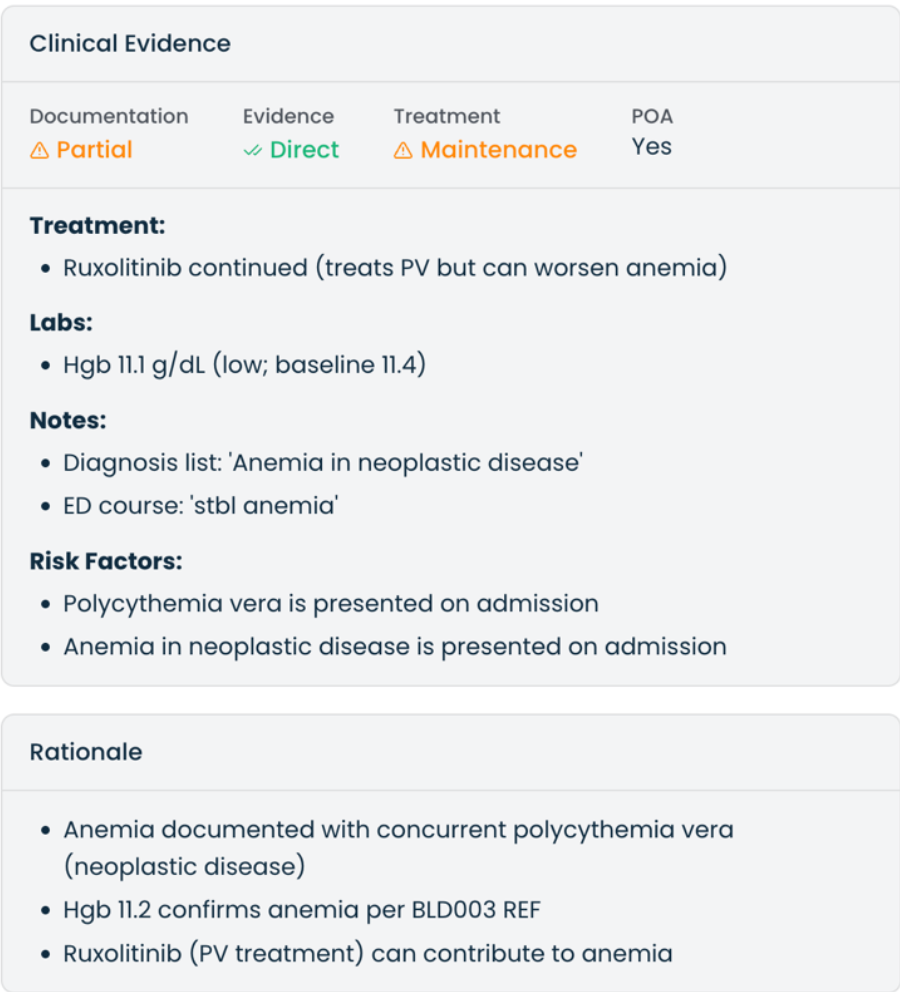Click the Labs section heading
The height and width of the screenshot is (992, 900).
pos(61,323)
